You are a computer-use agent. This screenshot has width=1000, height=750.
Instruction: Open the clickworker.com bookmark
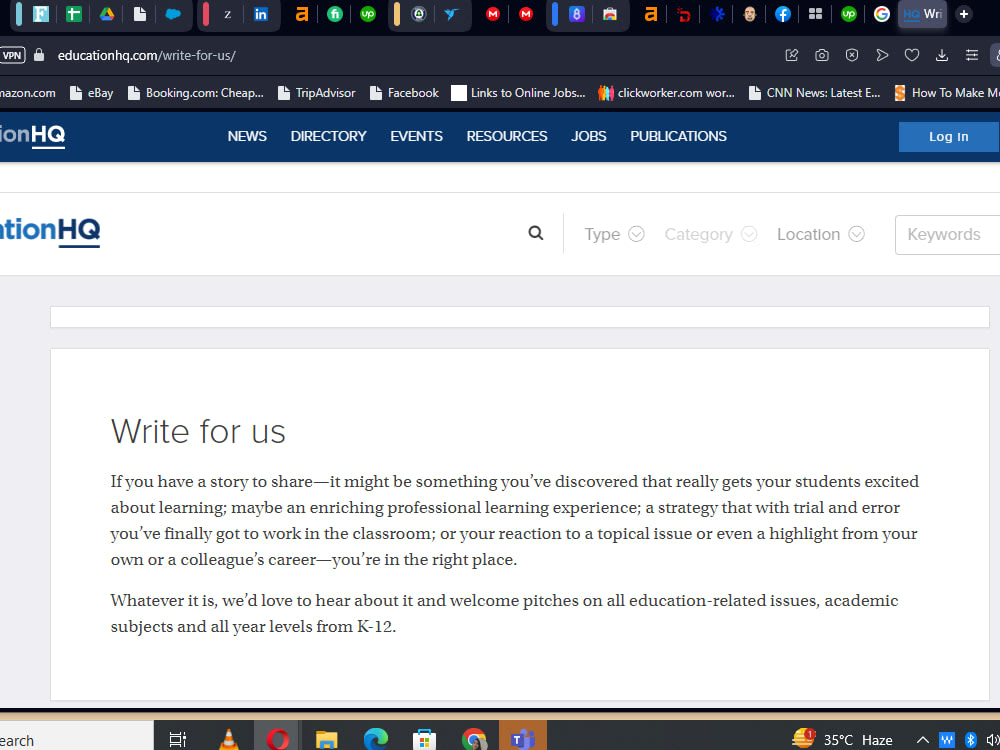point(666,93)
